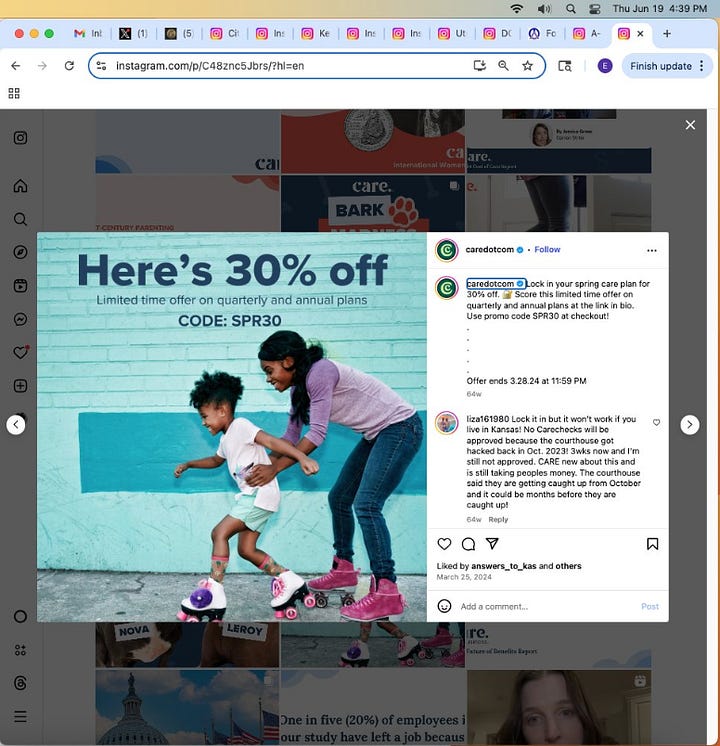The width and height of the screenshot is (720, 746).
Task: Open a new browser tab
Action: [667, 33]
